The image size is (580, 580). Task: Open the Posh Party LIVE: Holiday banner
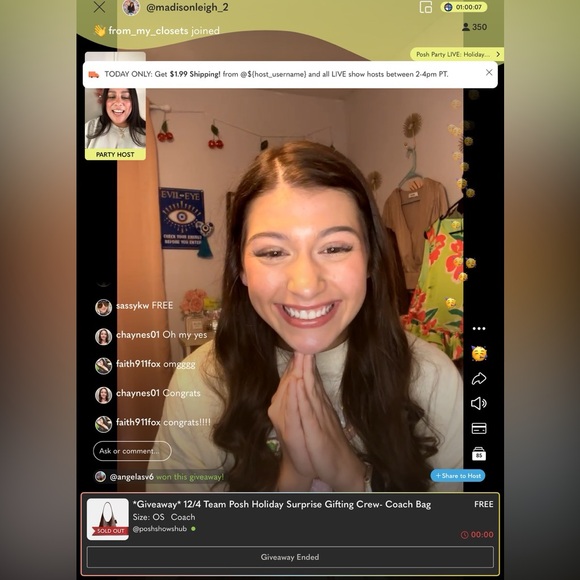coord(457,54)
